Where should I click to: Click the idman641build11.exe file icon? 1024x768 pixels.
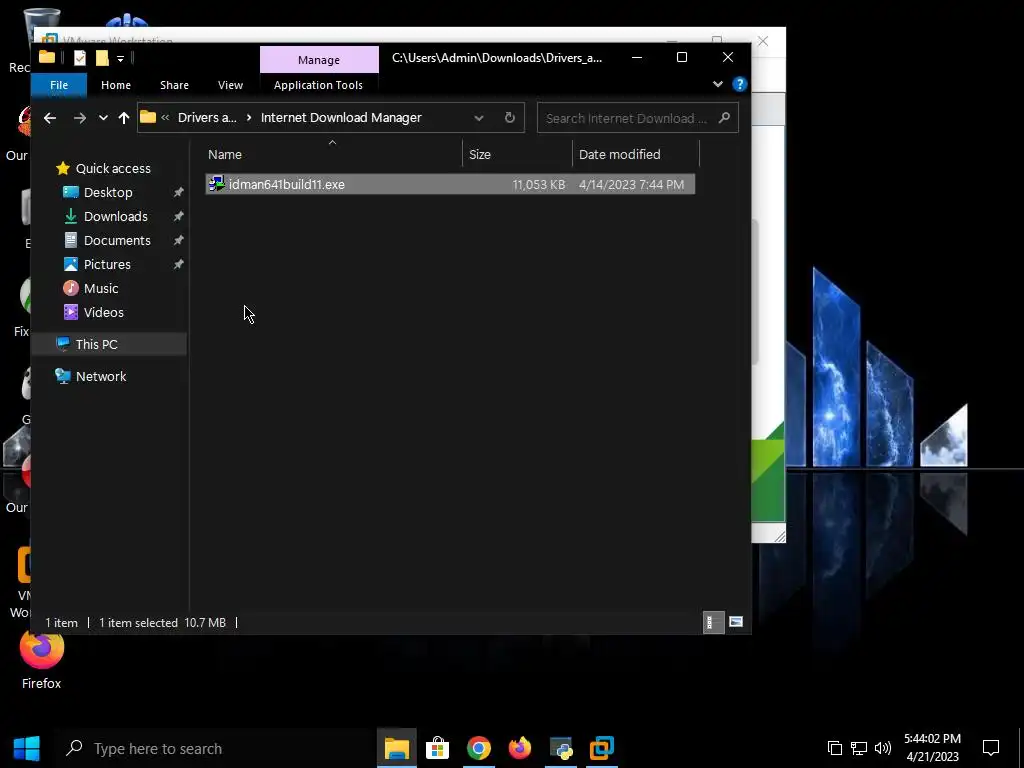217,184
